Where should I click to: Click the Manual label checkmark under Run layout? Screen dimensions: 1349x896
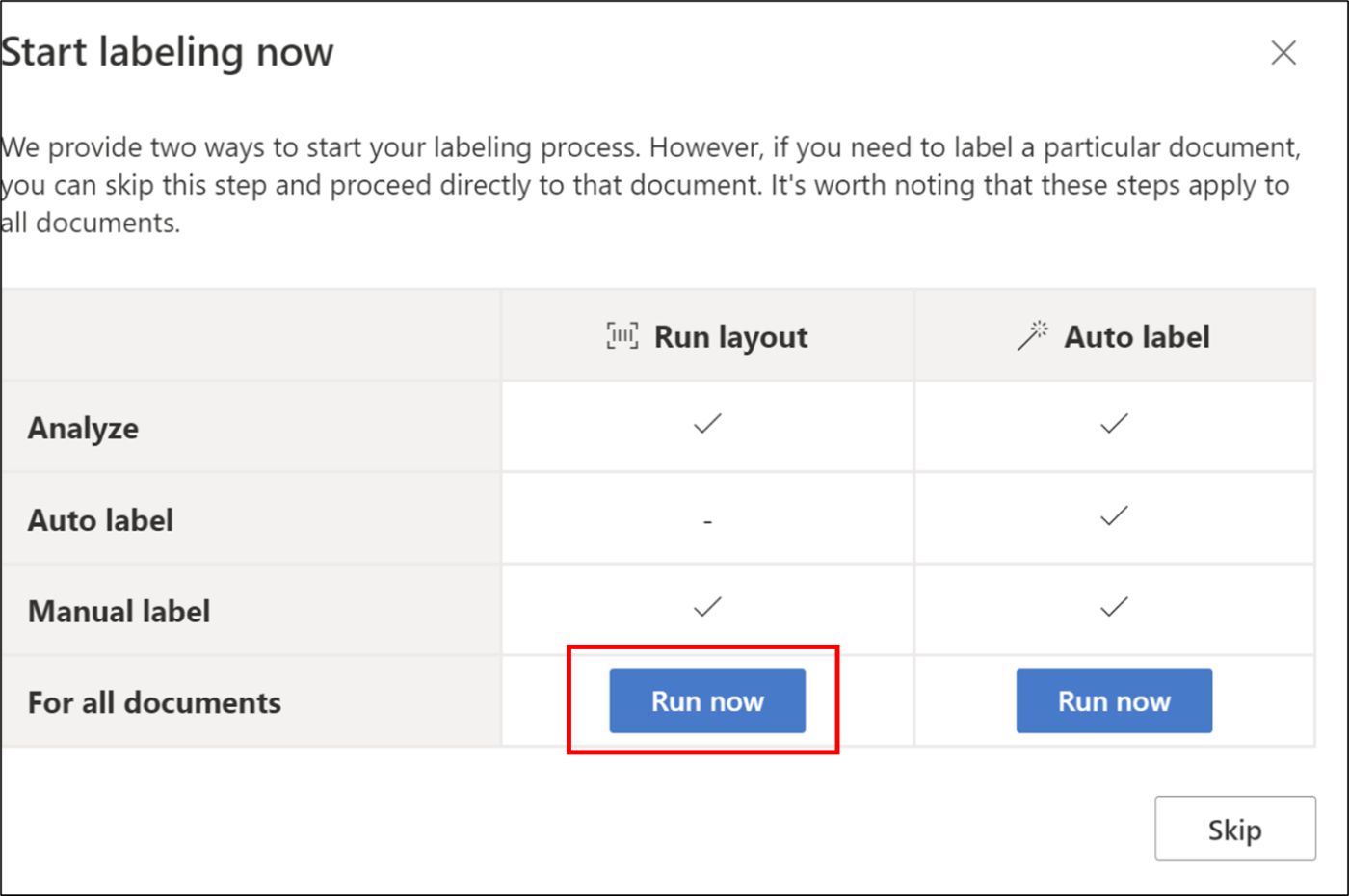[707, 607]
